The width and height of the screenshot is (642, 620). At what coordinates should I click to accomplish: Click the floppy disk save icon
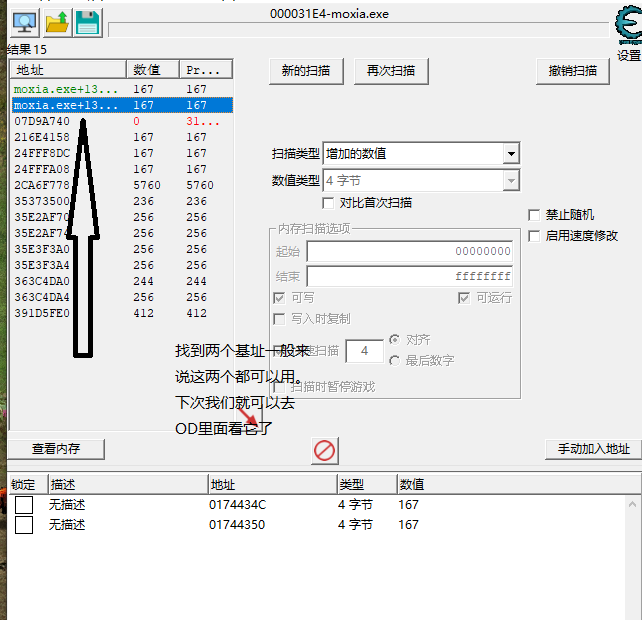[x=86, y=22]
